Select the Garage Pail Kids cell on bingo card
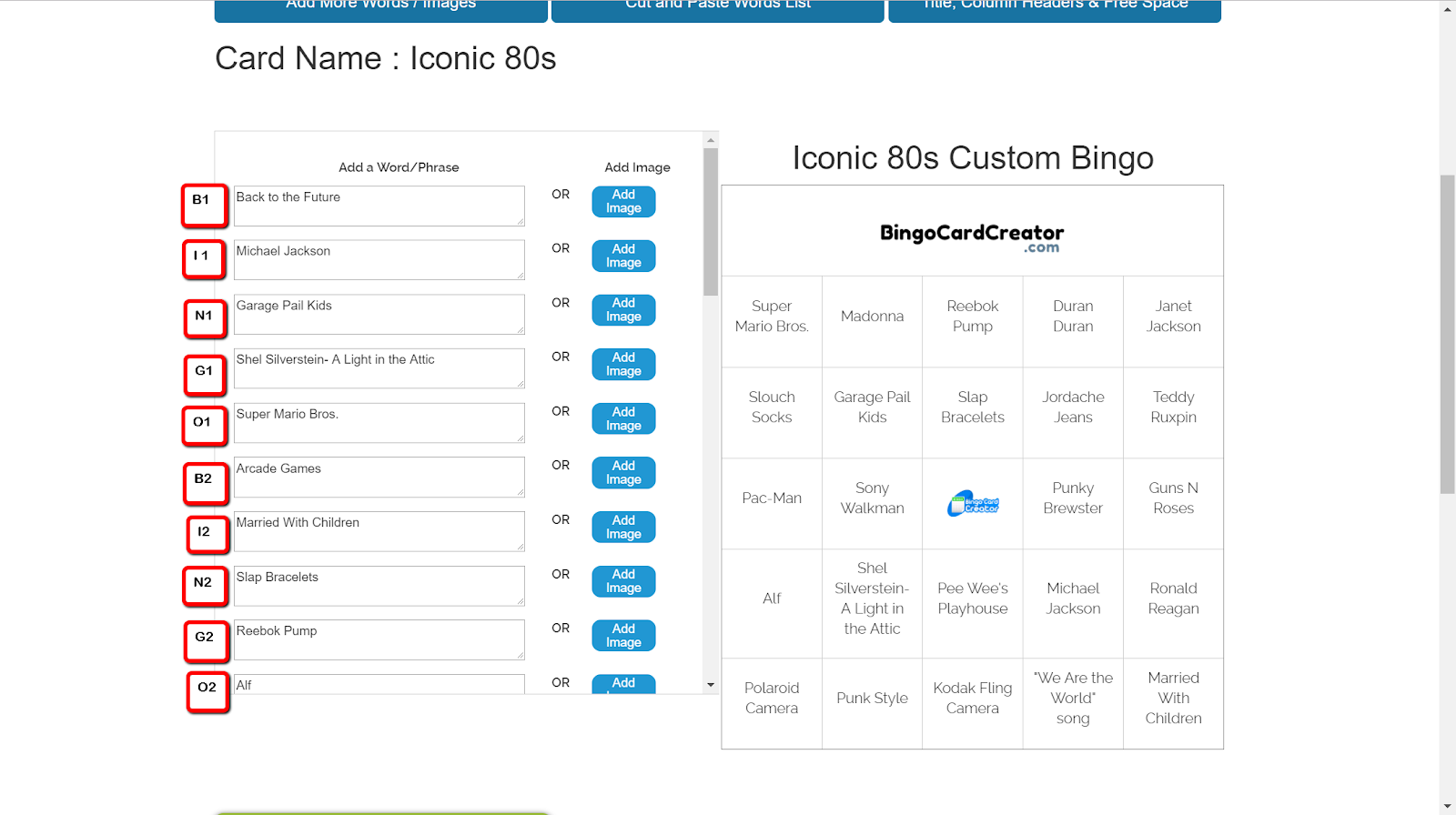The image size is (1456, 815). coord(872,413)
